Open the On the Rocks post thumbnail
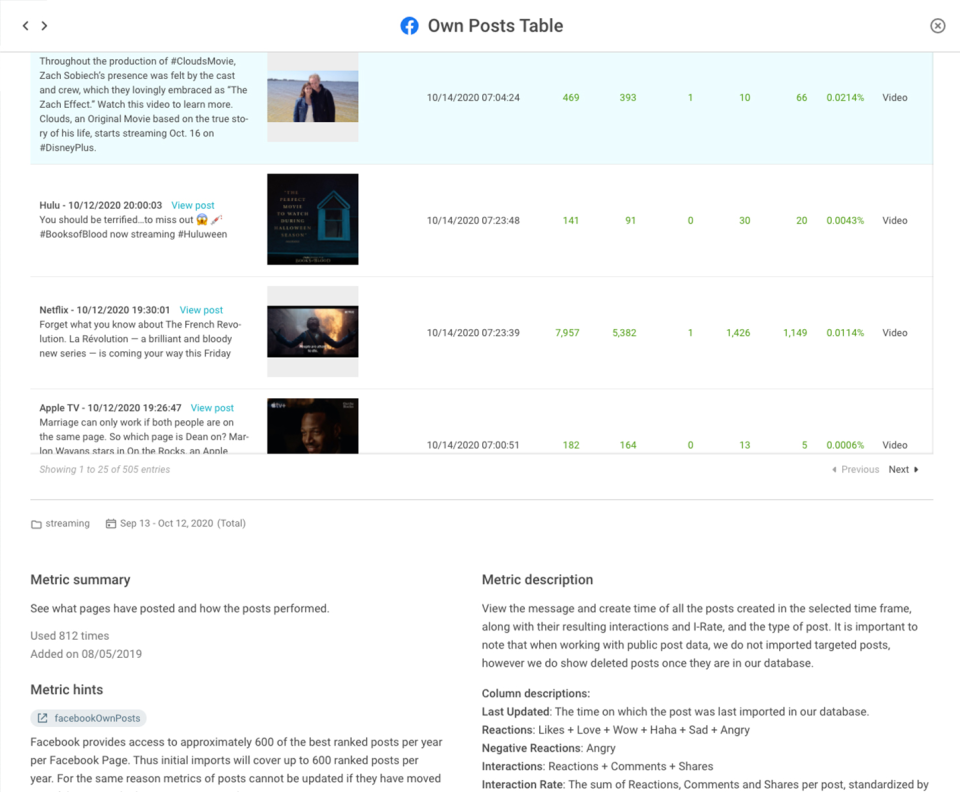The image size is (960, 792). [311, 427]
